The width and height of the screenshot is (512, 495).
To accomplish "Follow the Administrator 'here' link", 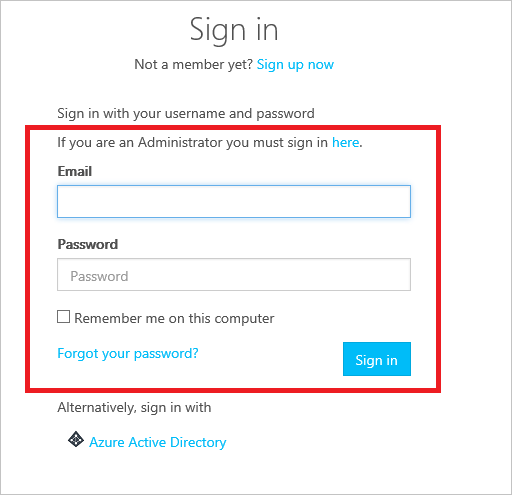I will 346,142.
